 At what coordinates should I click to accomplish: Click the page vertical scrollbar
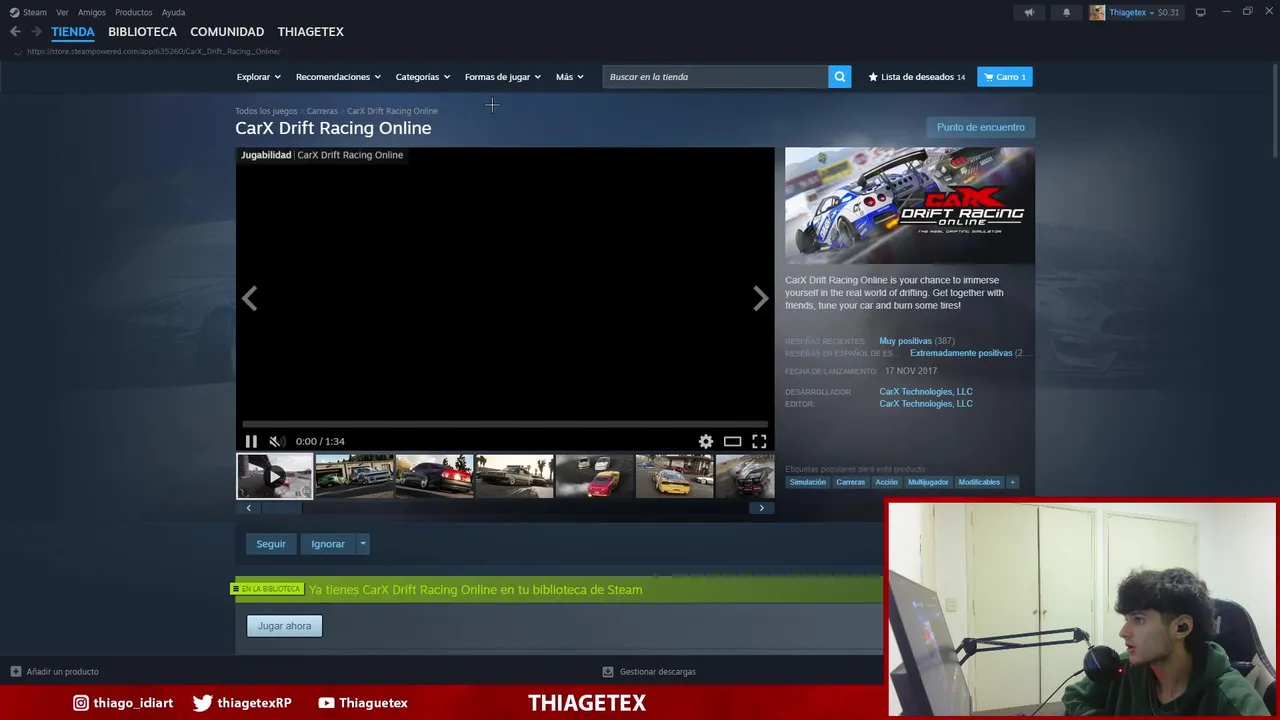pyautogui.click(x=1274, y=110)
